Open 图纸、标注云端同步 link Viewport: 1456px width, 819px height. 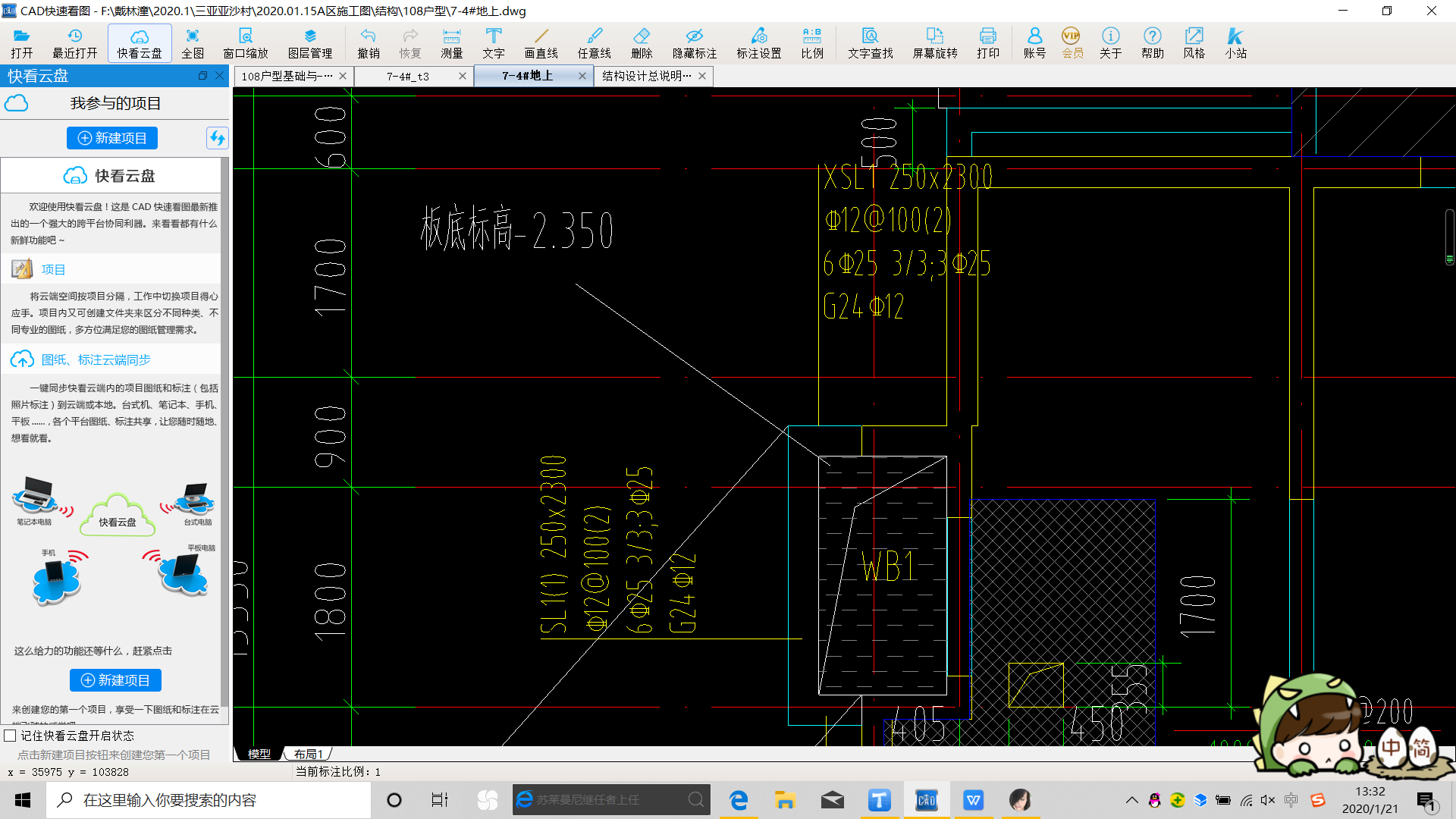coord(96,359)
